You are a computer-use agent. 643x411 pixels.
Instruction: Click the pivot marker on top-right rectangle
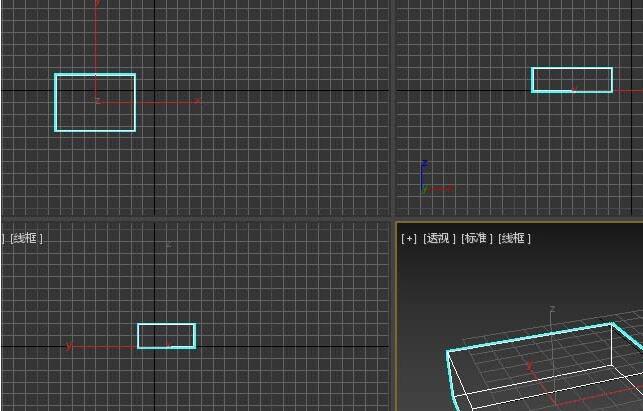click(573, 90)
